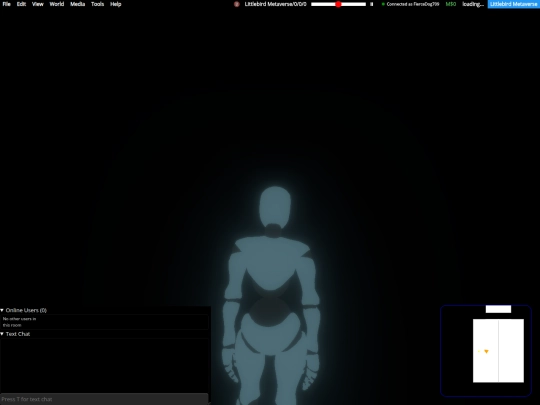
Task: Click the Littlebird Metaverse/0/0/0 location text
Action: (276, 4)
